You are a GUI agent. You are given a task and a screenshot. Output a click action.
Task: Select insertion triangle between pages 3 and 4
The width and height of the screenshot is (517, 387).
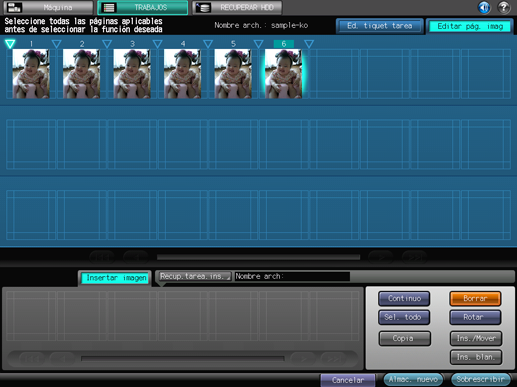coord(158,44)
